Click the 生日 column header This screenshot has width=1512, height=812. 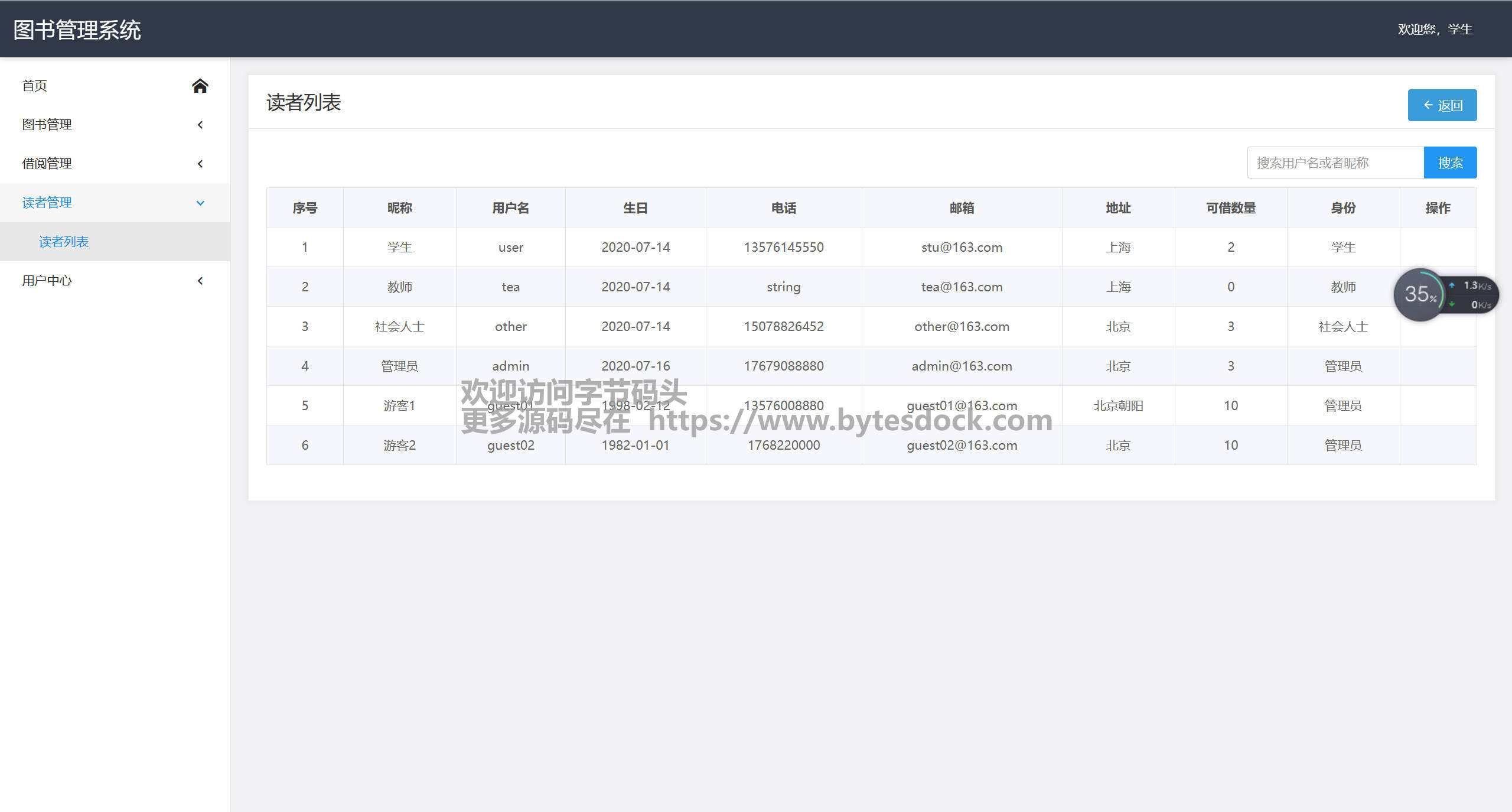635,208
